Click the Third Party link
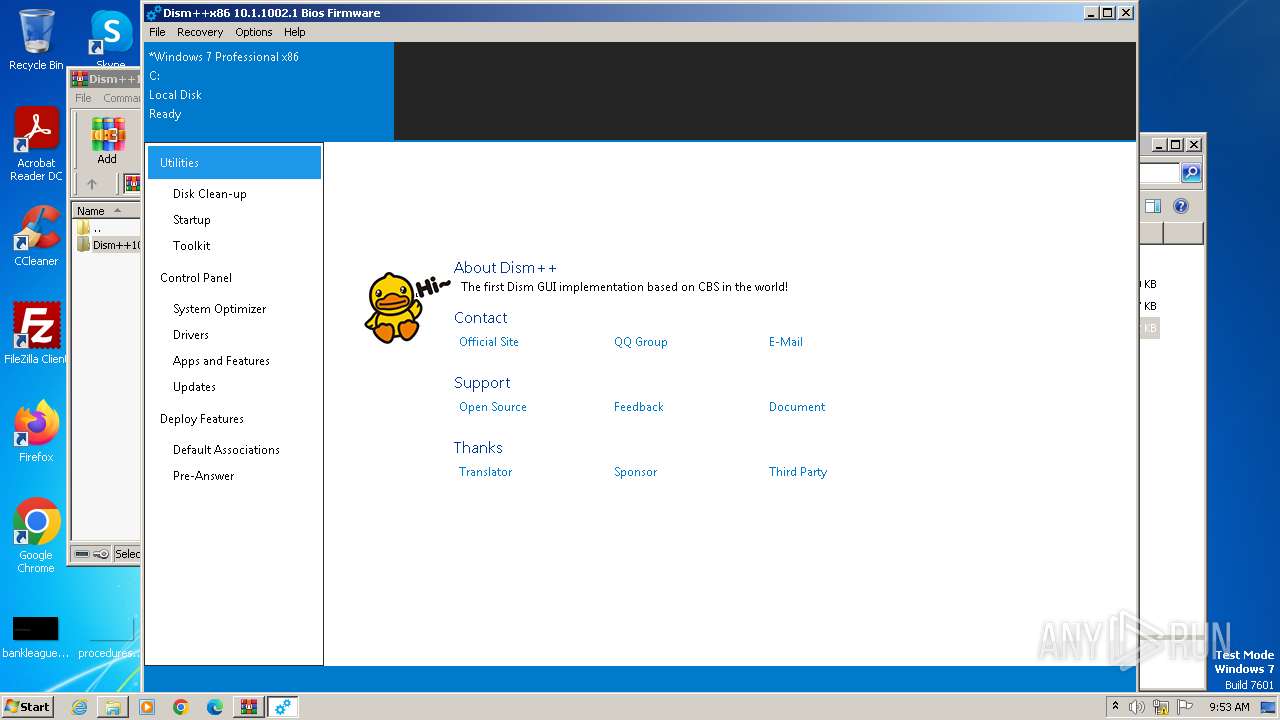 [798, 472]
